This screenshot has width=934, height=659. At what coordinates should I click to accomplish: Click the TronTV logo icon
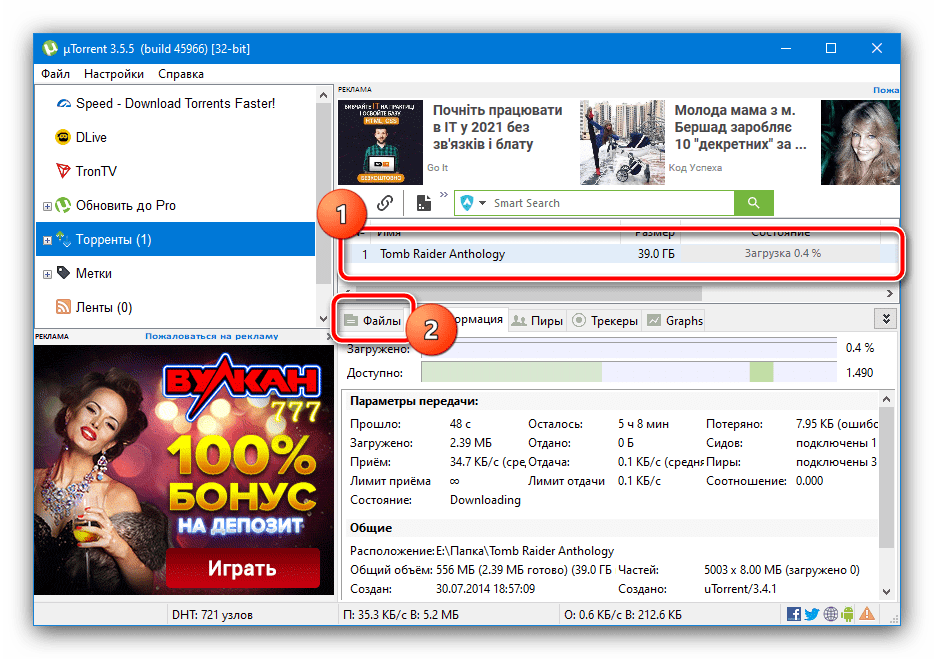(63, 171)
